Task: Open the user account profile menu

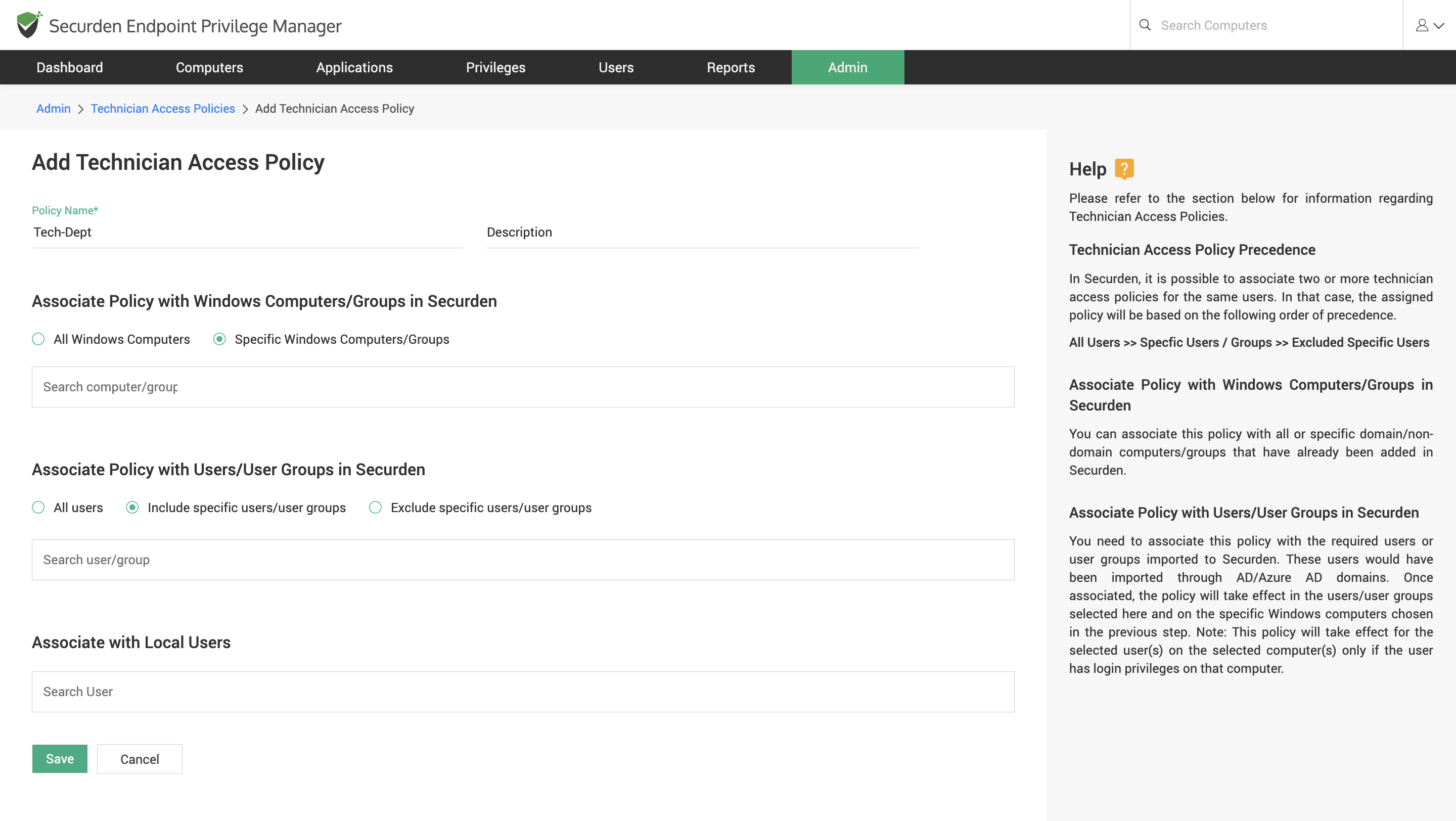Action: tap(1429, 25)
